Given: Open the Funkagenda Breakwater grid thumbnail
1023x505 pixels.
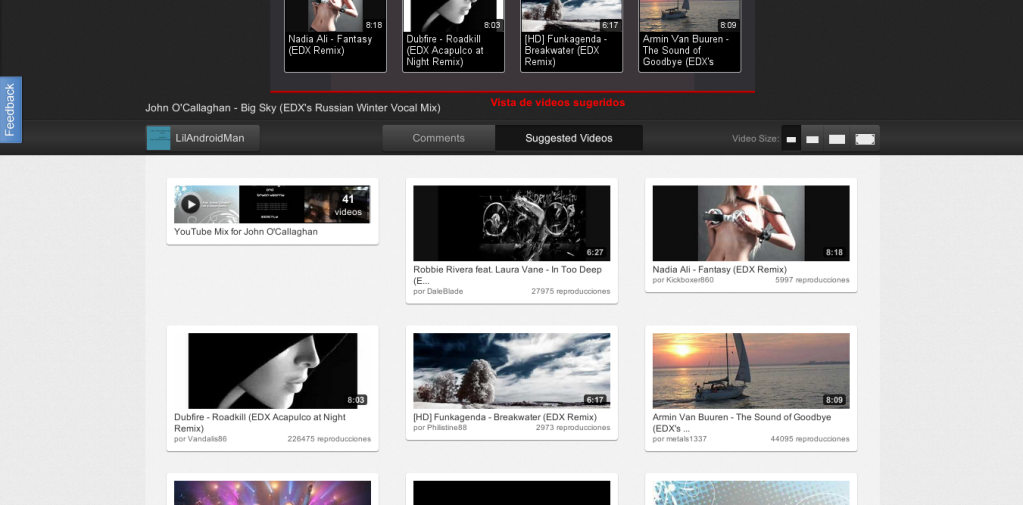Looking at the screenshot, I should click(x=511, y=370).
